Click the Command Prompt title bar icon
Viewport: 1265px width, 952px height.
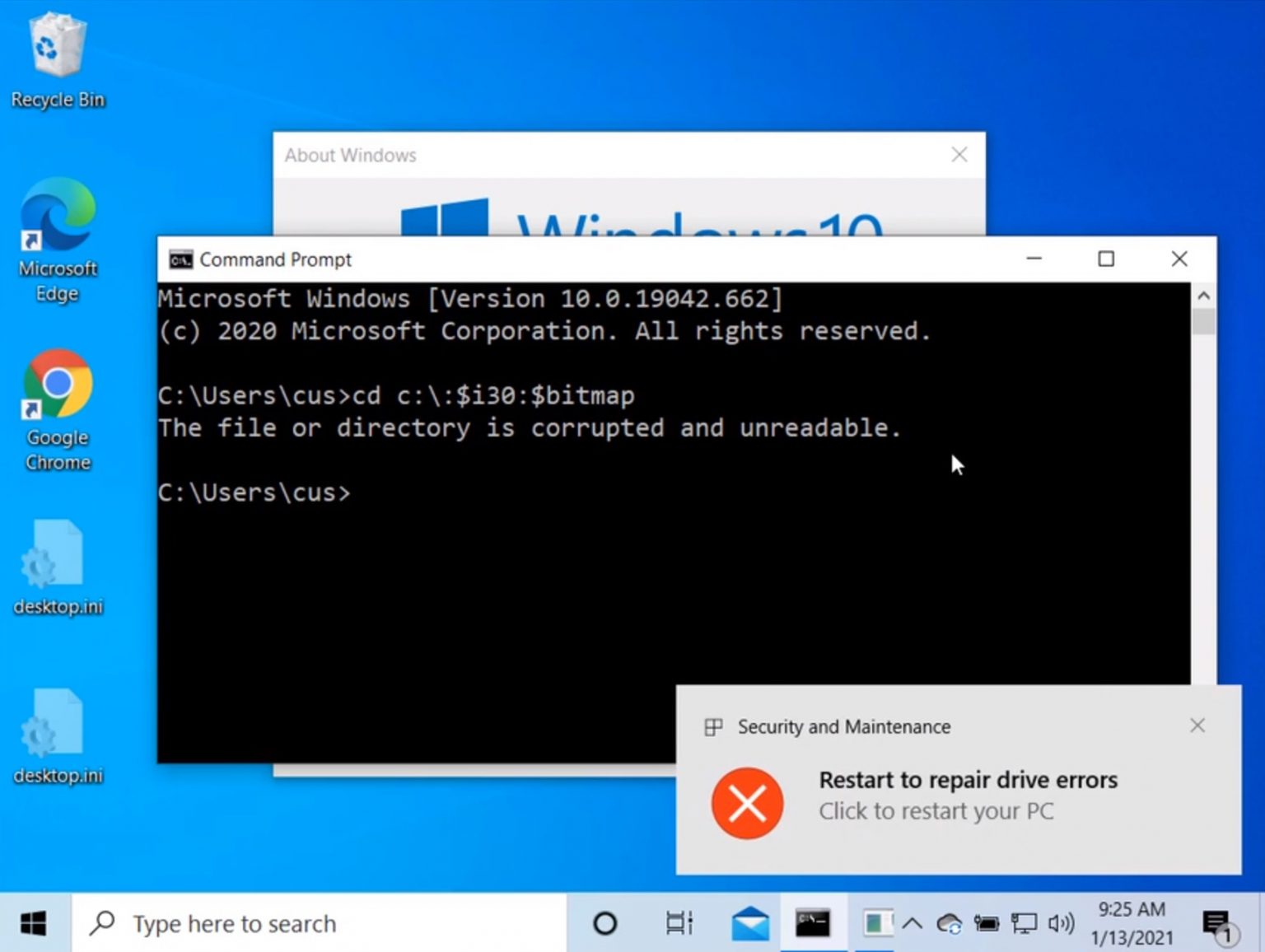pyautogui.click(x=180, y=260)
